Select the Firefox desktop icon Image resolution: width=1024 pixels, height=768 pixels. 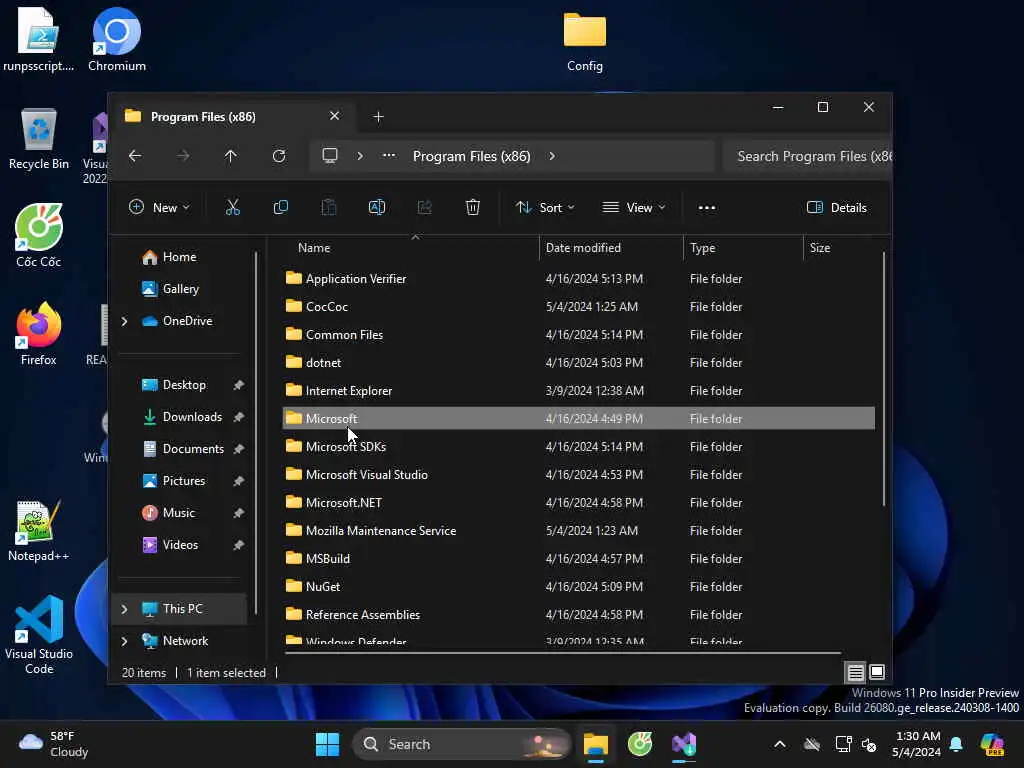point(39,333)
